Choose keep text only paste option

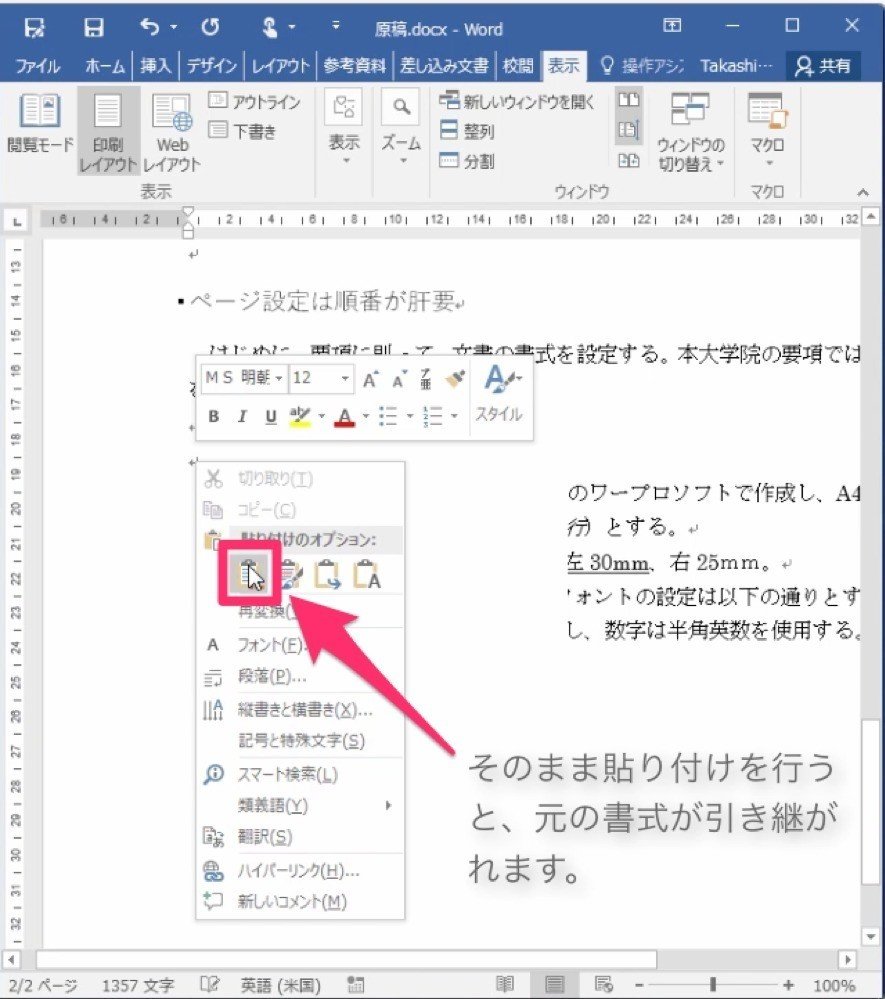[x=368, y=575]
